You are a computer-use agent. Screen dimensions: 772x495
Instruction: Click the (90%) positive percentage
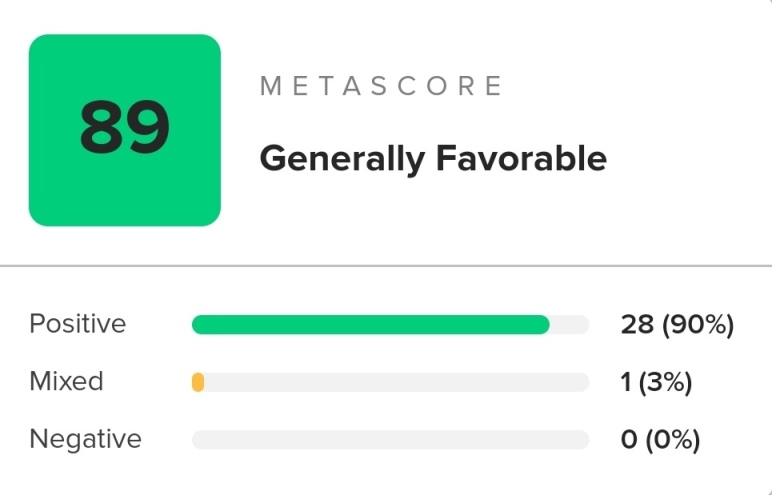pyautogui.click(x=698, y=324)
